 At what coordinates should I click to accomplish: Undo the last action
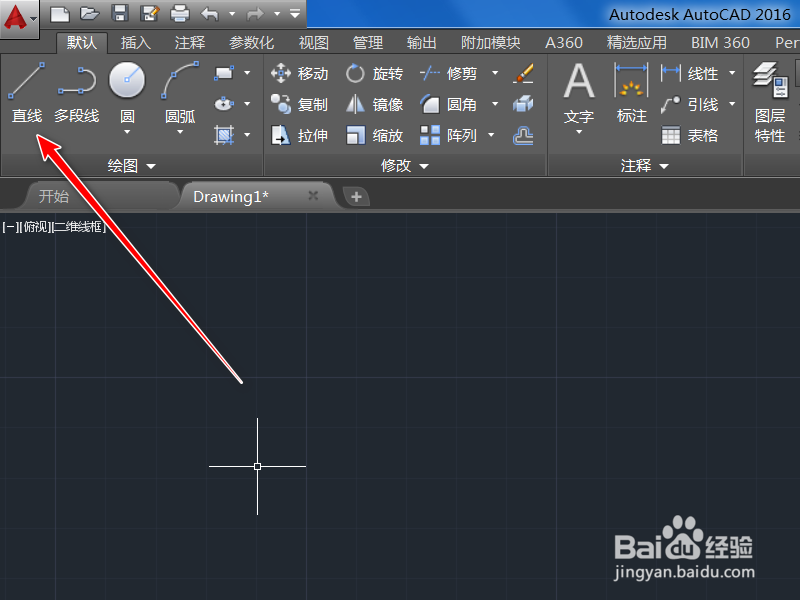pyautogui.click(x=210, y=14)
